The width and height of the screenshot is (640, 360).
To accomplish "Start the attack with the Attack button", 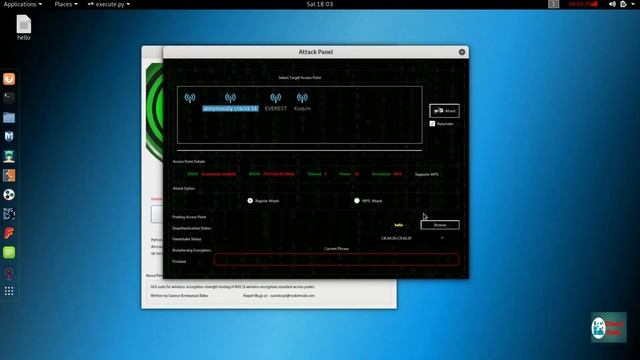I will click(x=444, y=111).
